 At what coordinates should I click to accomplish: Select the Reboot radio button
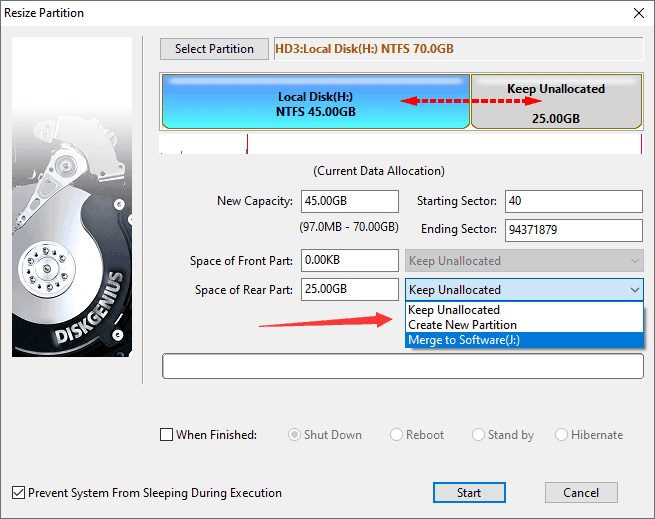point(397,435)
